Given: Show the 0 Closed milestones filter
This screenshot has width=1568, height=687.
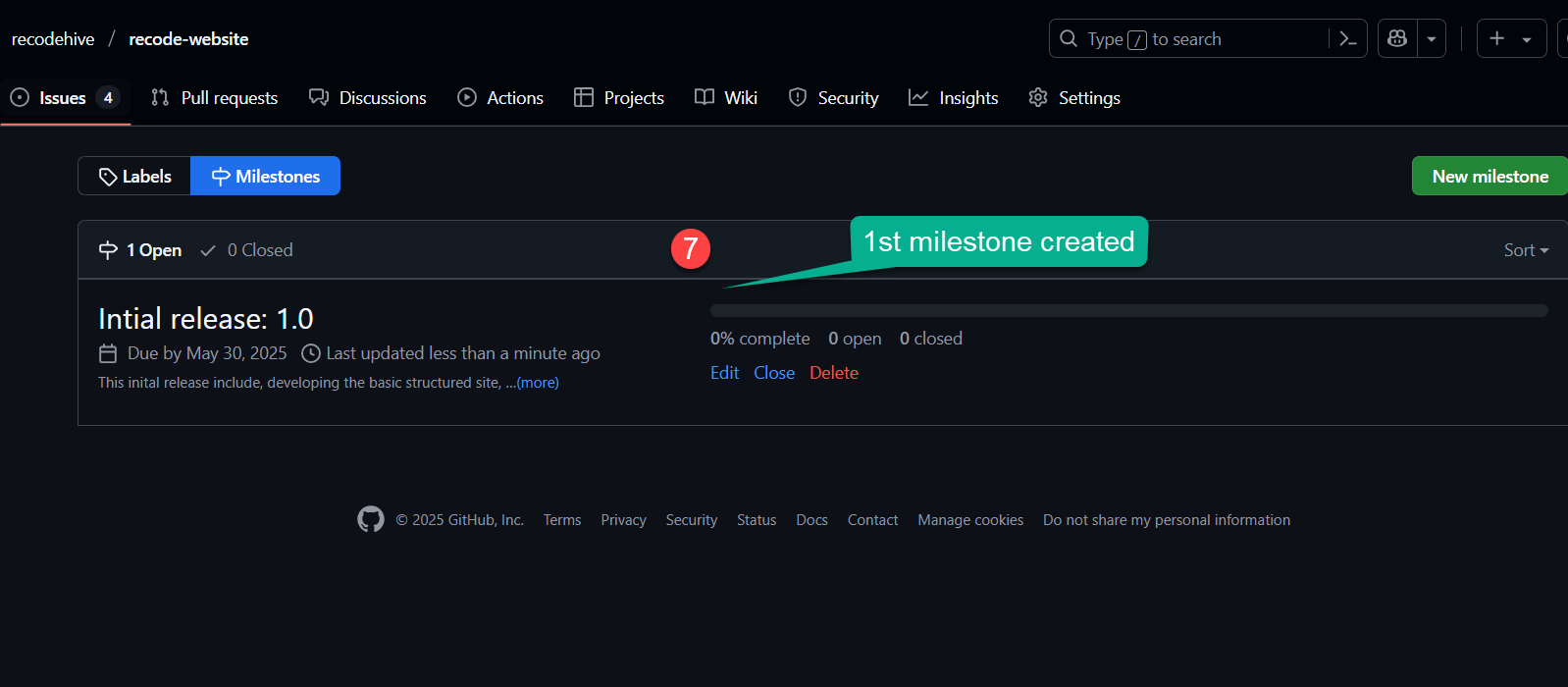Looking at the screenshot, I should [246, 250].
